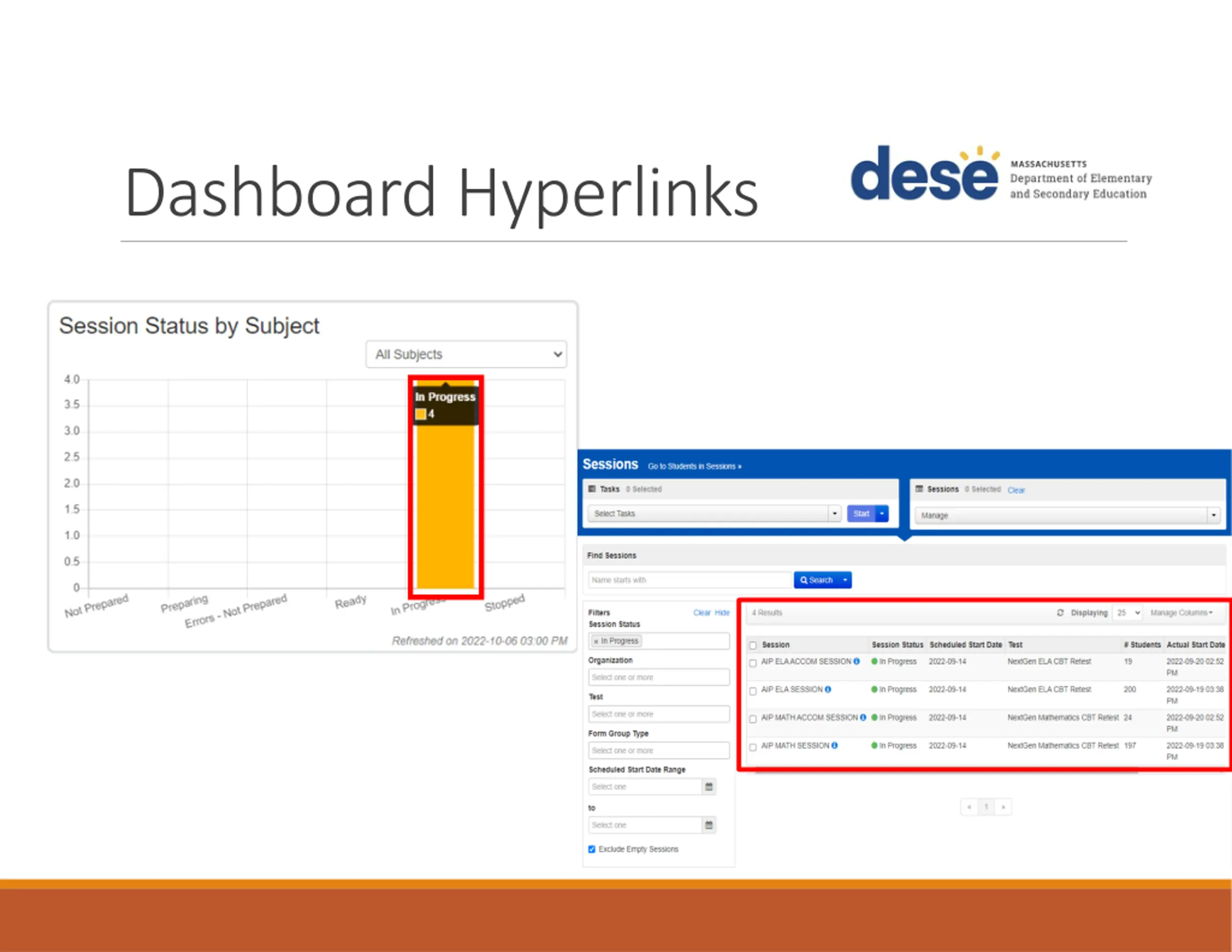
Task: Open the Test filter field
Action: point(659,714)
